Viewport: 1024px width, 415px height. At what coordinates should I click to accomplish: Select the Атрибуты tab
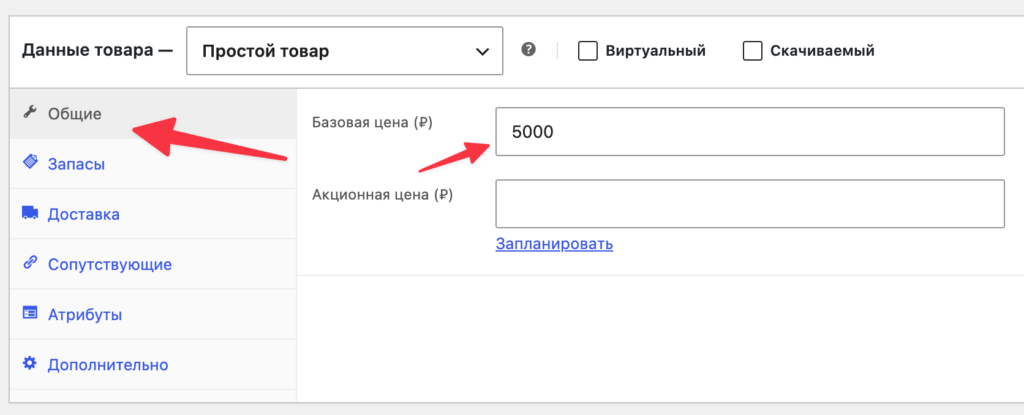[153, 314]
